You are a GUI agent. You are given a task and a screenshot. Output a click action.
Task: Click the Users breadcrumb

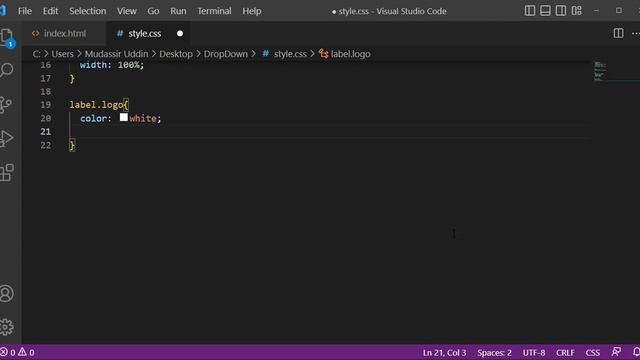point(62,54)
